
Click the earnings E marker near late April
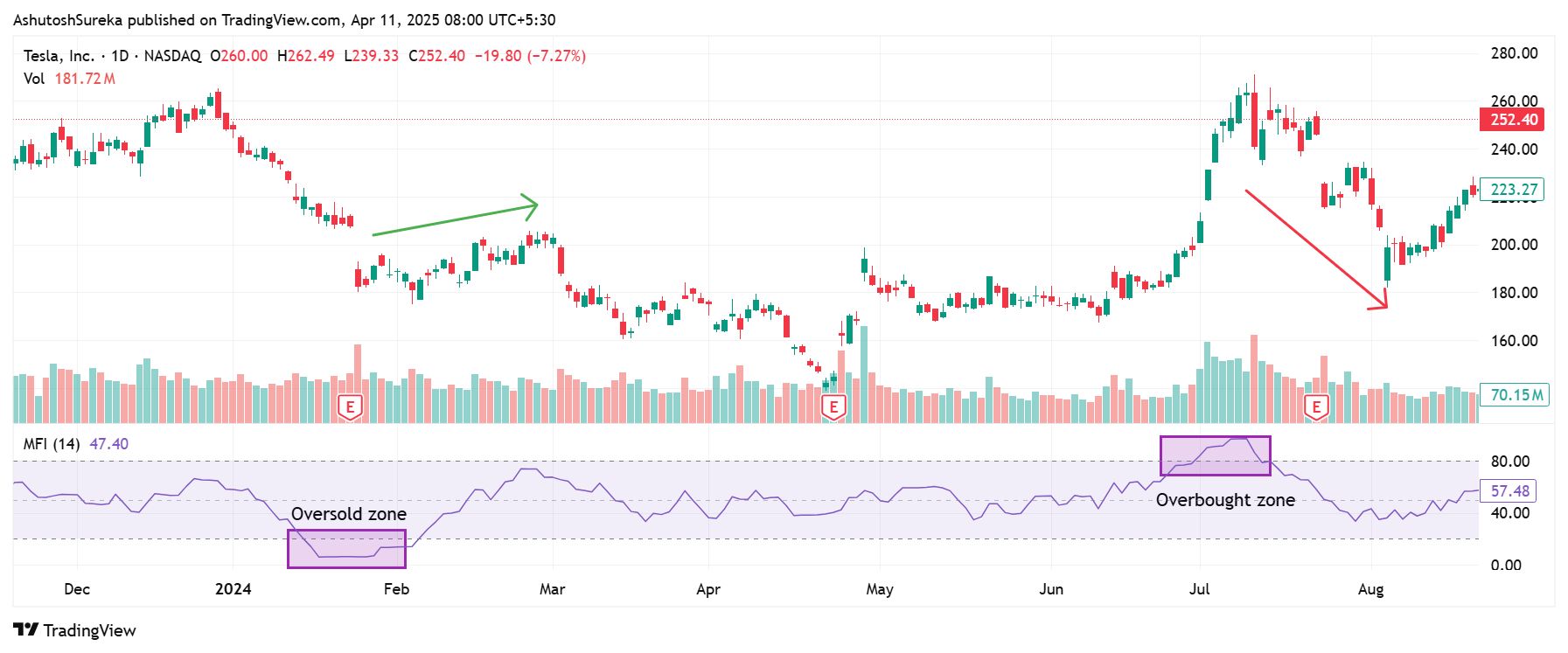pos(833,407)
